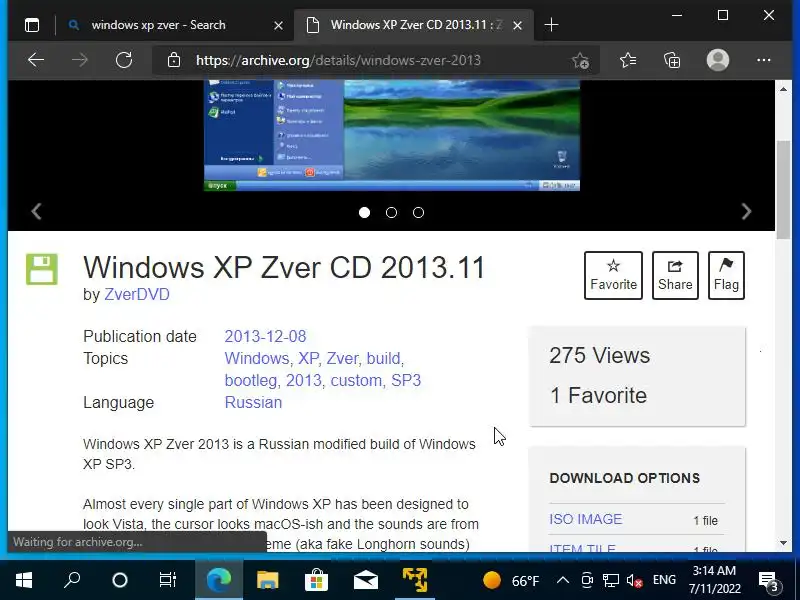The width and height of the screenshot is (800, 600).
Task: Click the page scroll up arrow
Action: coord(783,89)
